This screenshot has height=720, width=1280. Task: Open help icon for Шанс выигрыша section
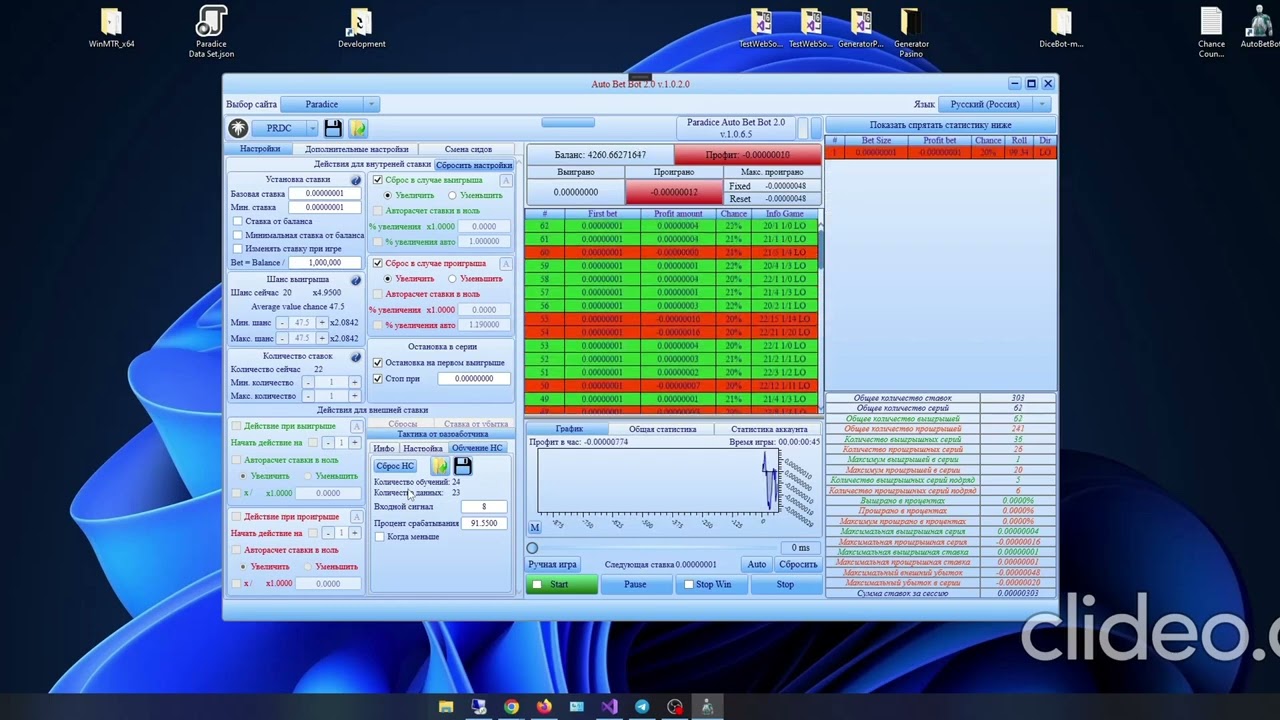tap(356, 280)
